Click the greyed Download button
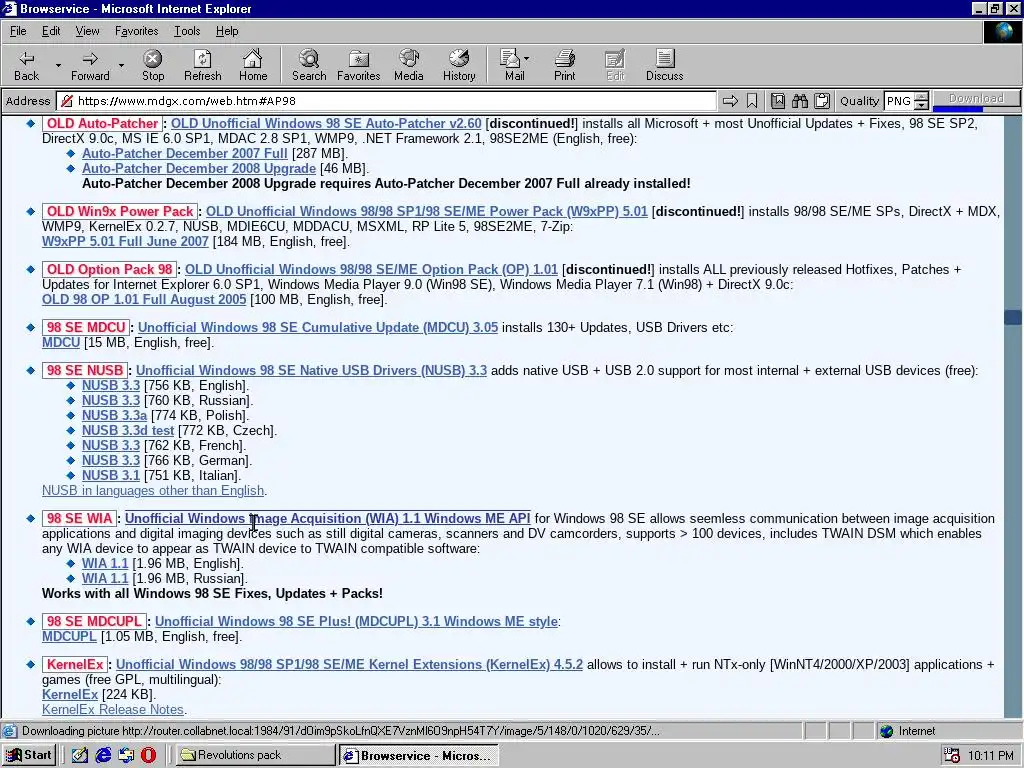The image size is (1024, 768). click(x=976, y=98)
